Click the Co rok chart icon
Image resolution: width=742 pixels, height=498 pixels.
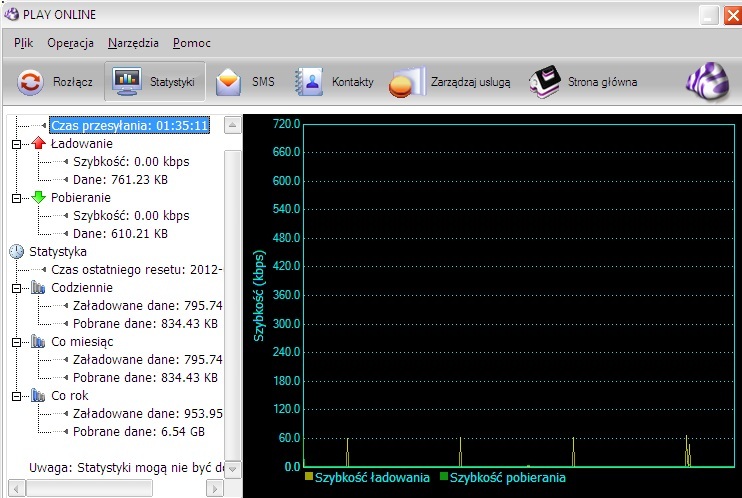click(x=38, y=395)
